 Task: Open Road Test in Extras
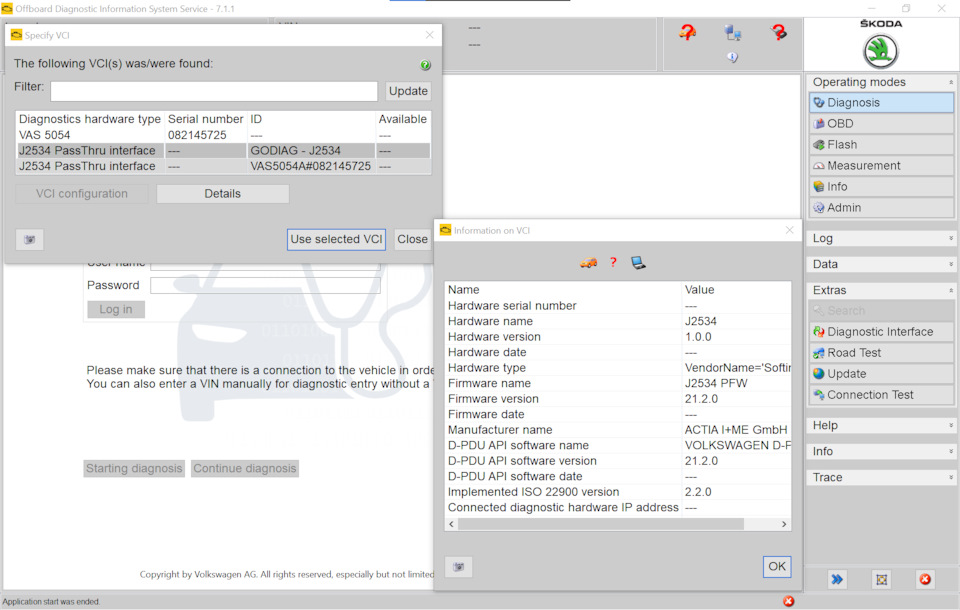(x=881, y=353)
